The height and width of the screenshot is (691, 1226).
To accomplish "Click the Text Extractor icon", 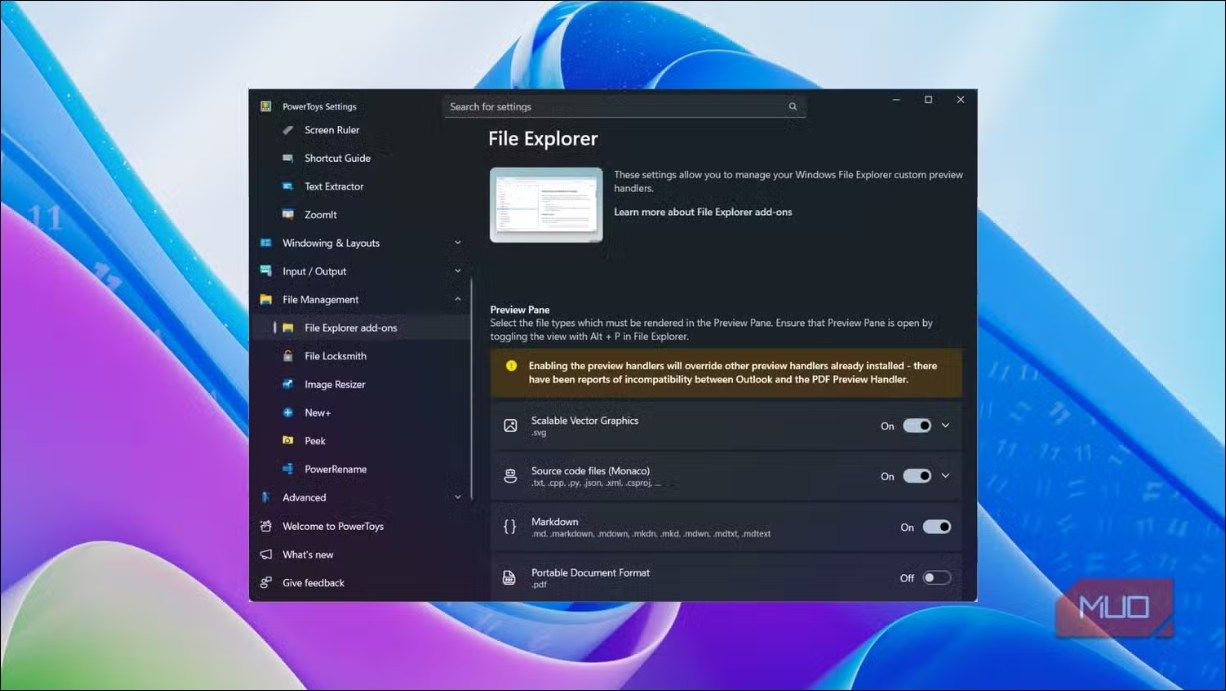I will (x=288, y=186).
